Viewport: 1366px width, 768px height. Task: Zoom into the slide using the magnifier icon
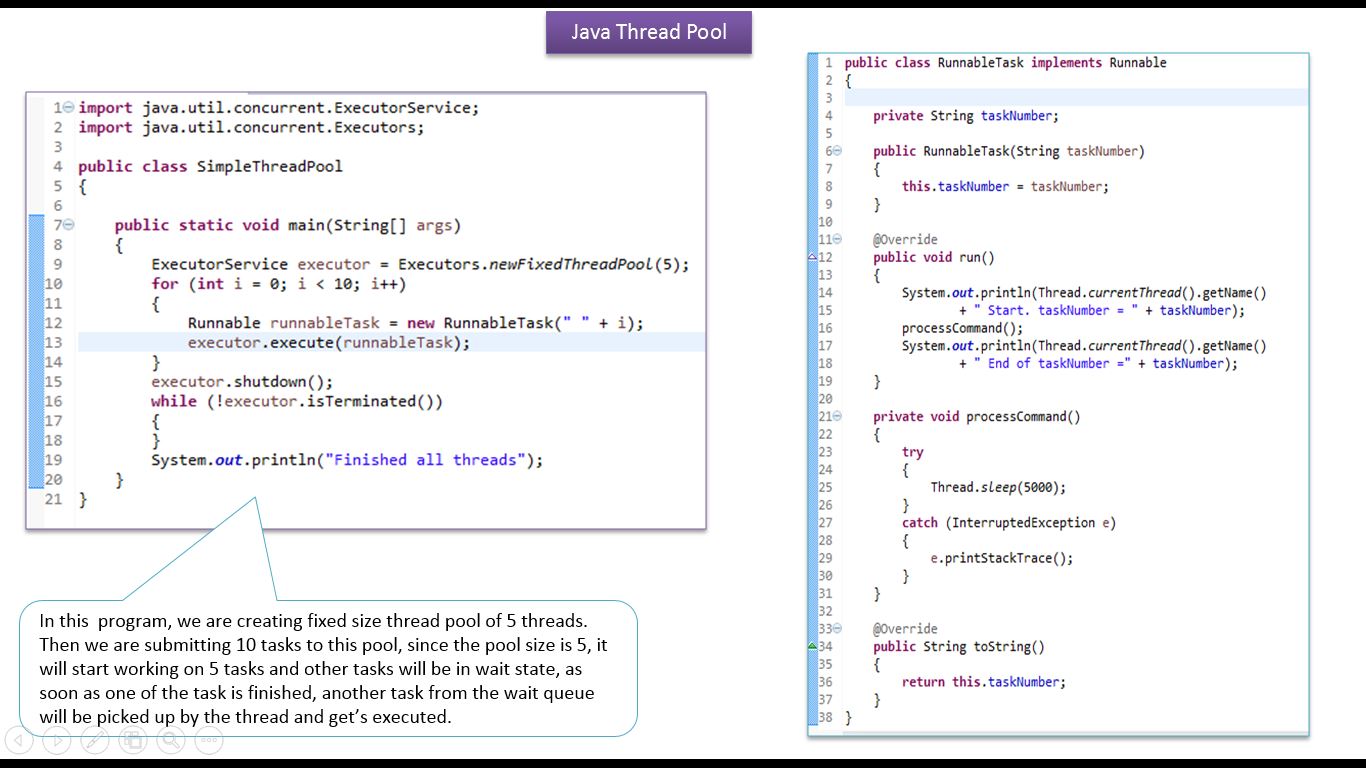click(170, 741)
